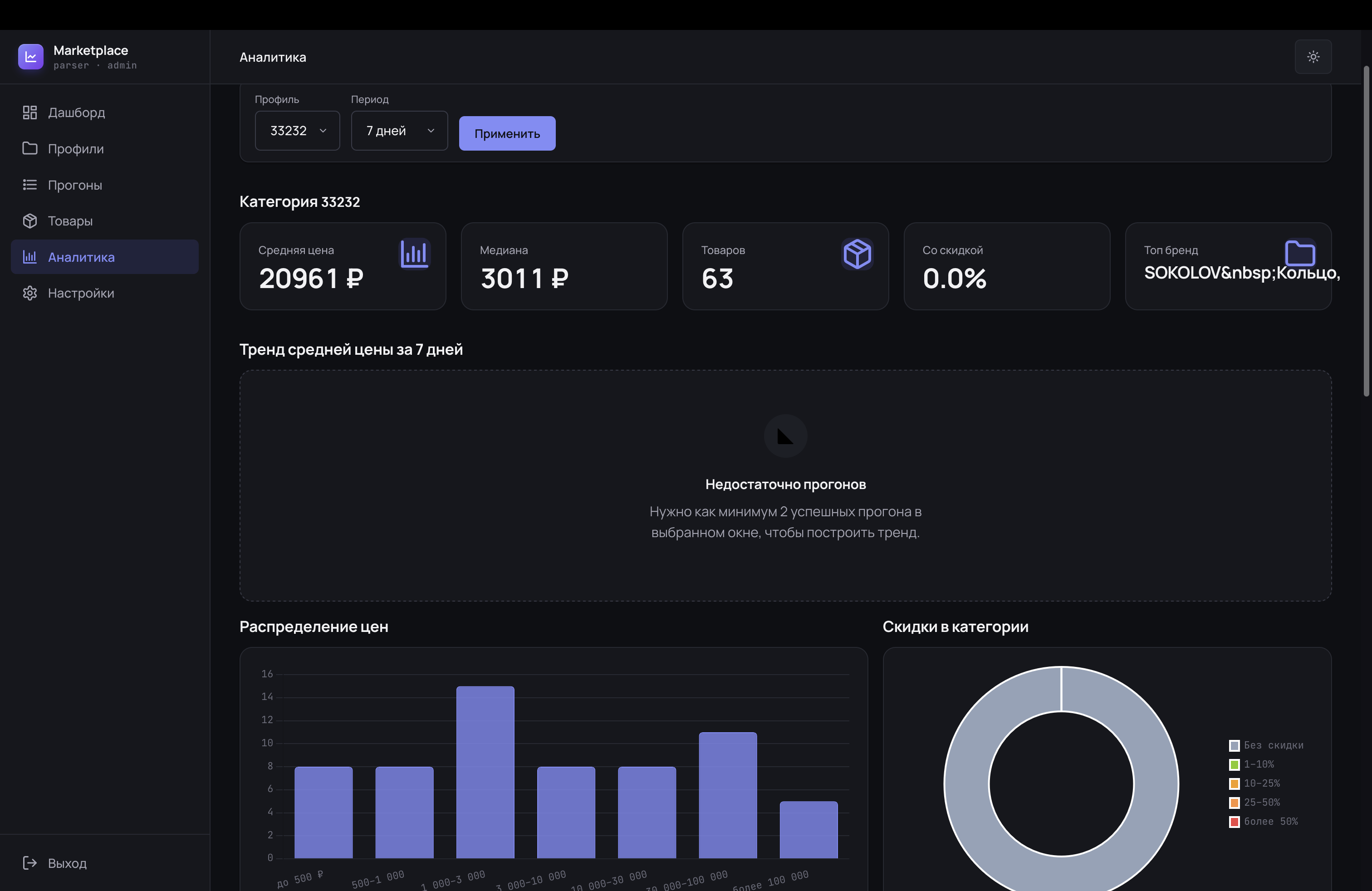Click the Средняя цена value 20961 ₽
Screen dimensions: 1372x891
click(311, 279)
